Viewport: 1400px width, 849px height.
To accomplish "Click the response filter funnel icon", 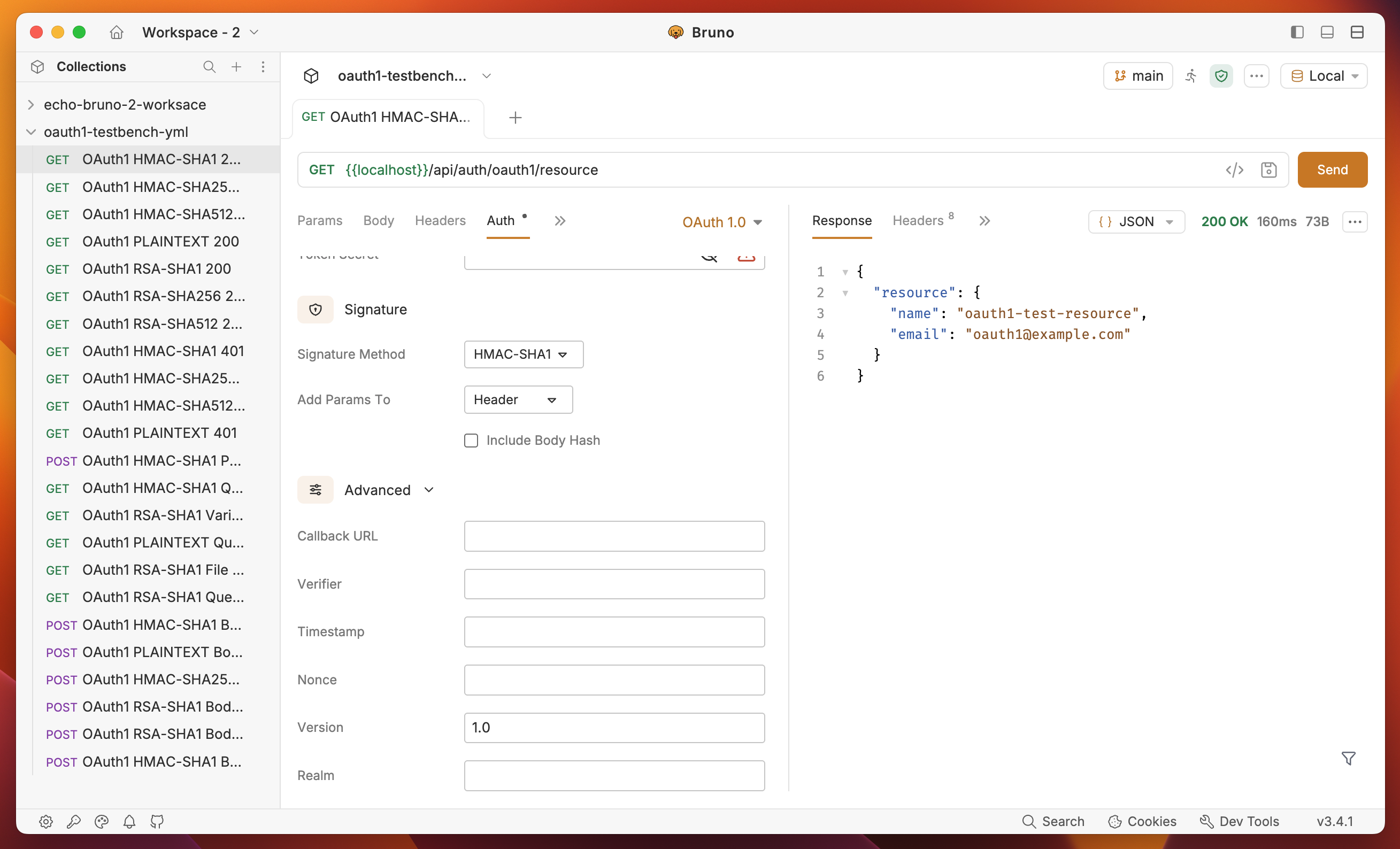I will pyautogui.click(x=1348, y=758).
